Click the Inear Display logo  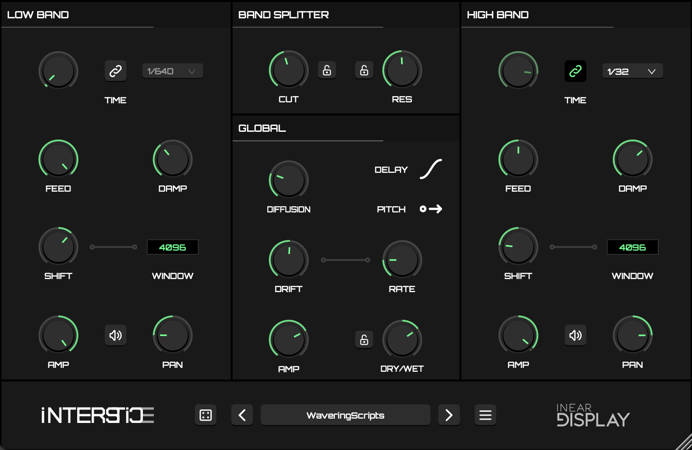click(593, 414)
